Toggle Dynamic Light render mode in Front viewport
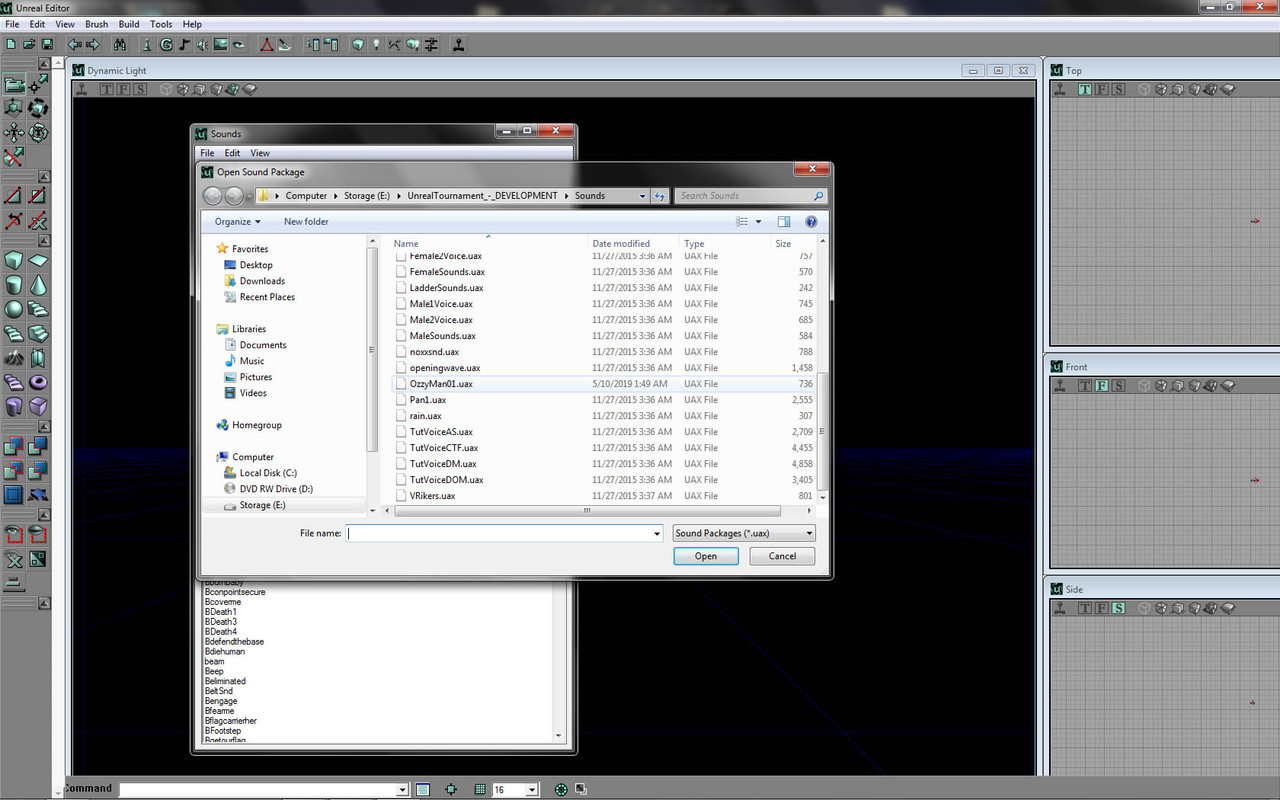The image size is (1280, 800). 1211,385
